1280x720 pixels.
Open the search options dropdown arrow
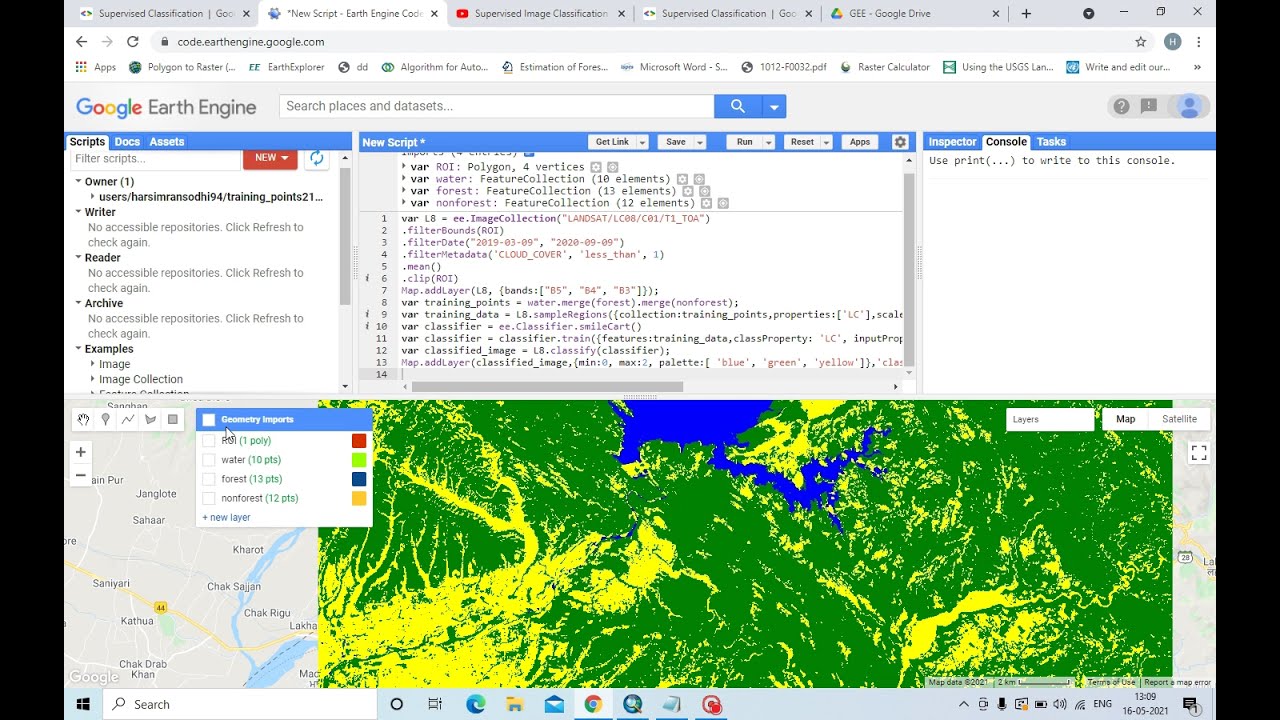click(774, 106)
